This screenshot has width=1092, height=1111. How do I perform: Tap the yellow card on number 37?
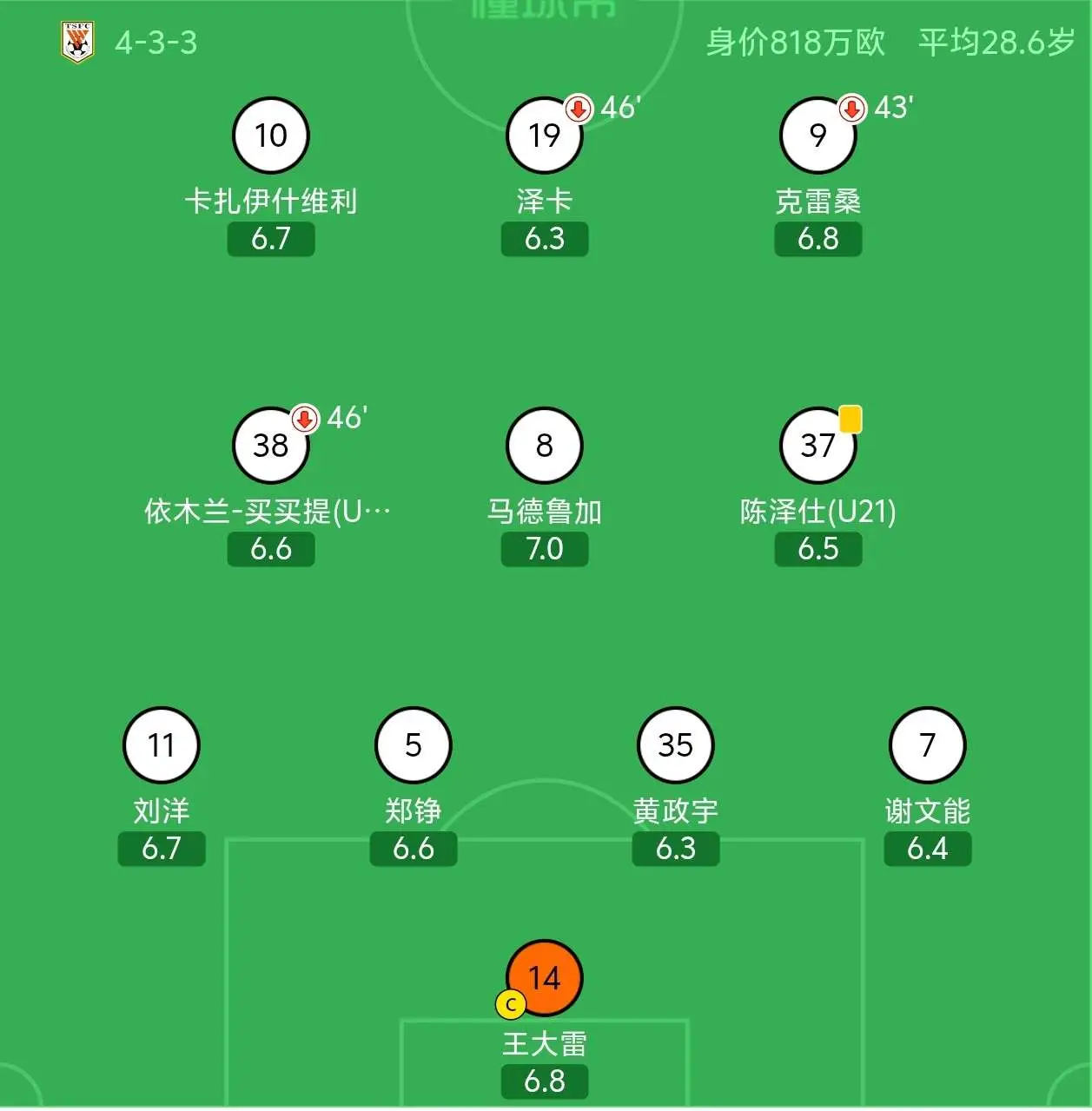850,419
